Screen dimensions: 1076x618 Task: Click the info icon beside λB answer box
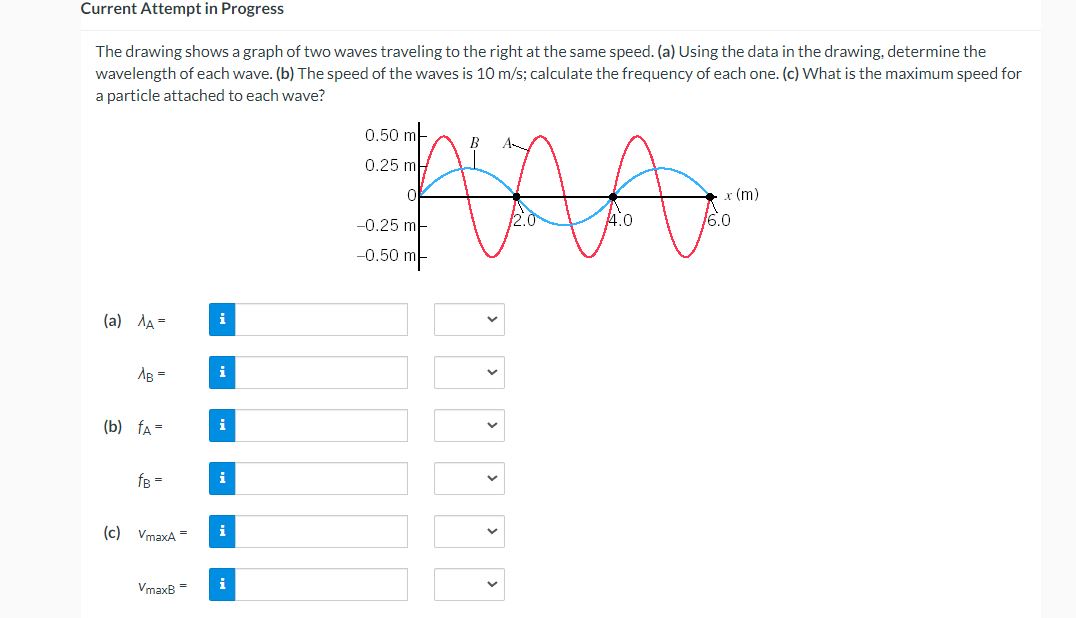click(x=221, y=372)
